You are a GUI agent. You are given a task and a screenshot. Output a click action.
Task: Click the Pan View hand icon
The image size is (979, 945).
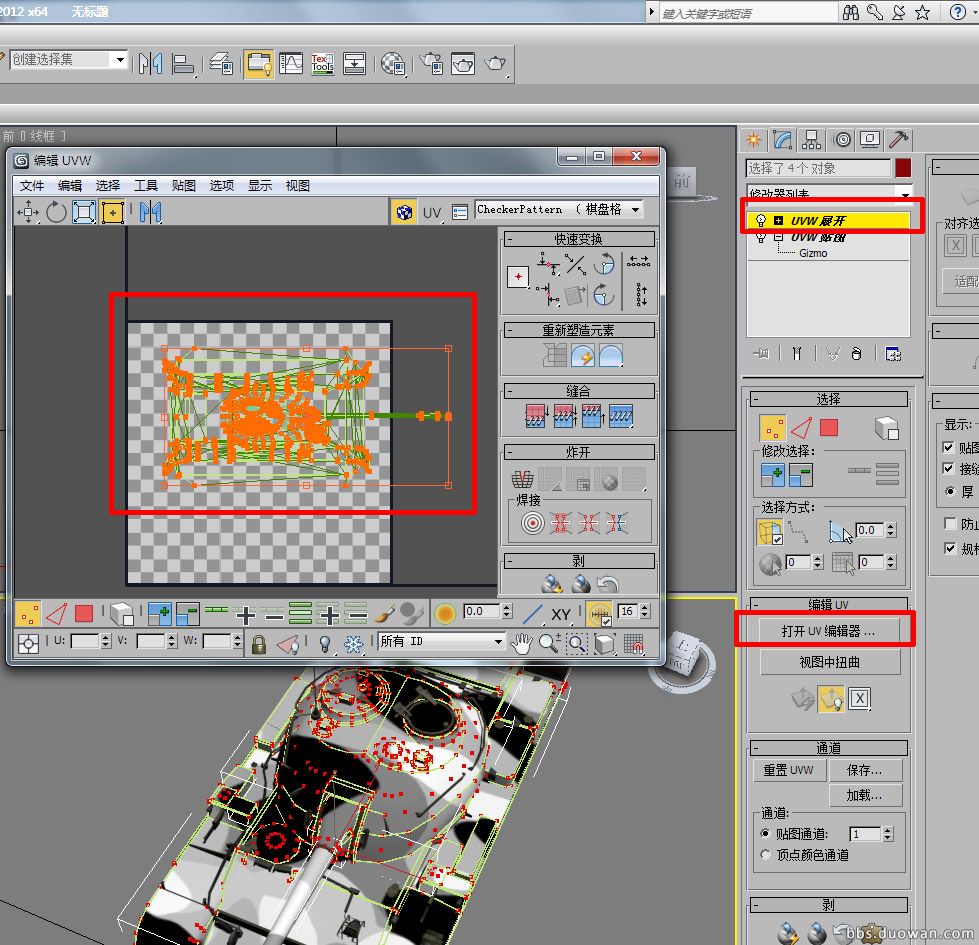click(521, 643)
